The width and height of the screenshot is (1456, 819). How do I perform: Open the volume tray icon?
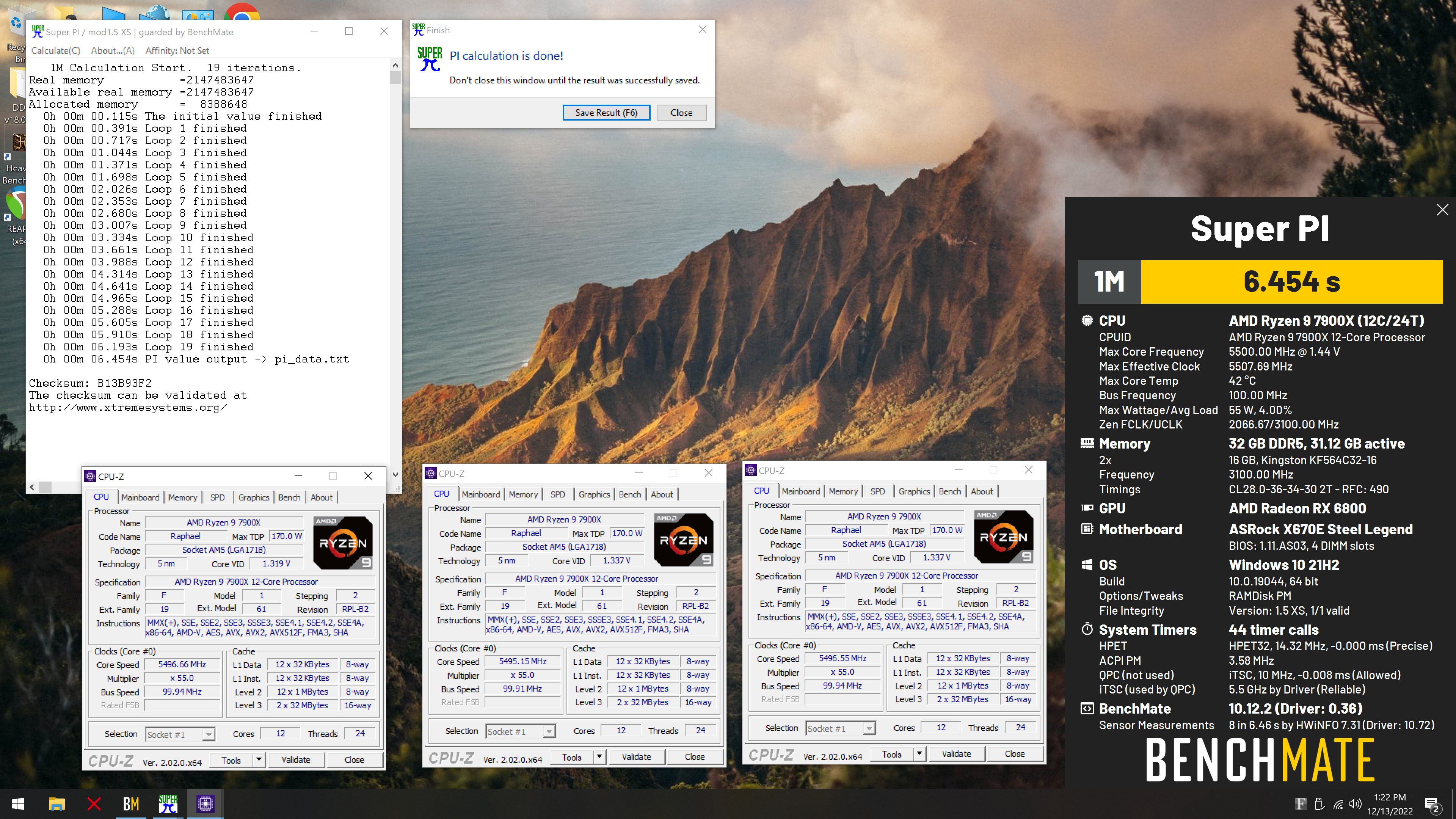click(1355, 804)
